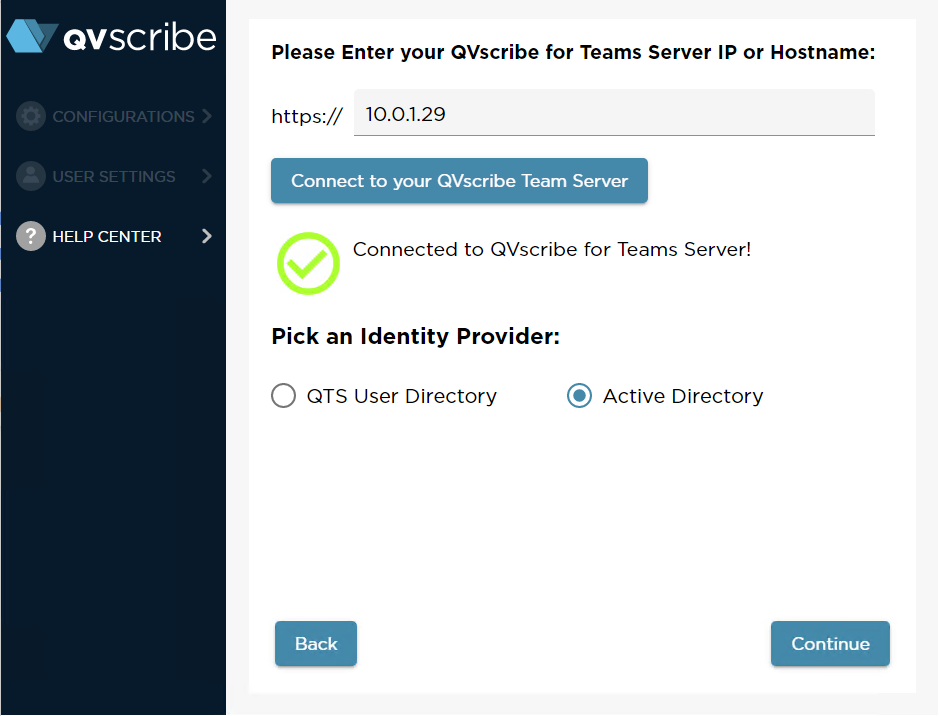Click the Back button
This screenshot has width=939, height=716.
tap(315, 643)
